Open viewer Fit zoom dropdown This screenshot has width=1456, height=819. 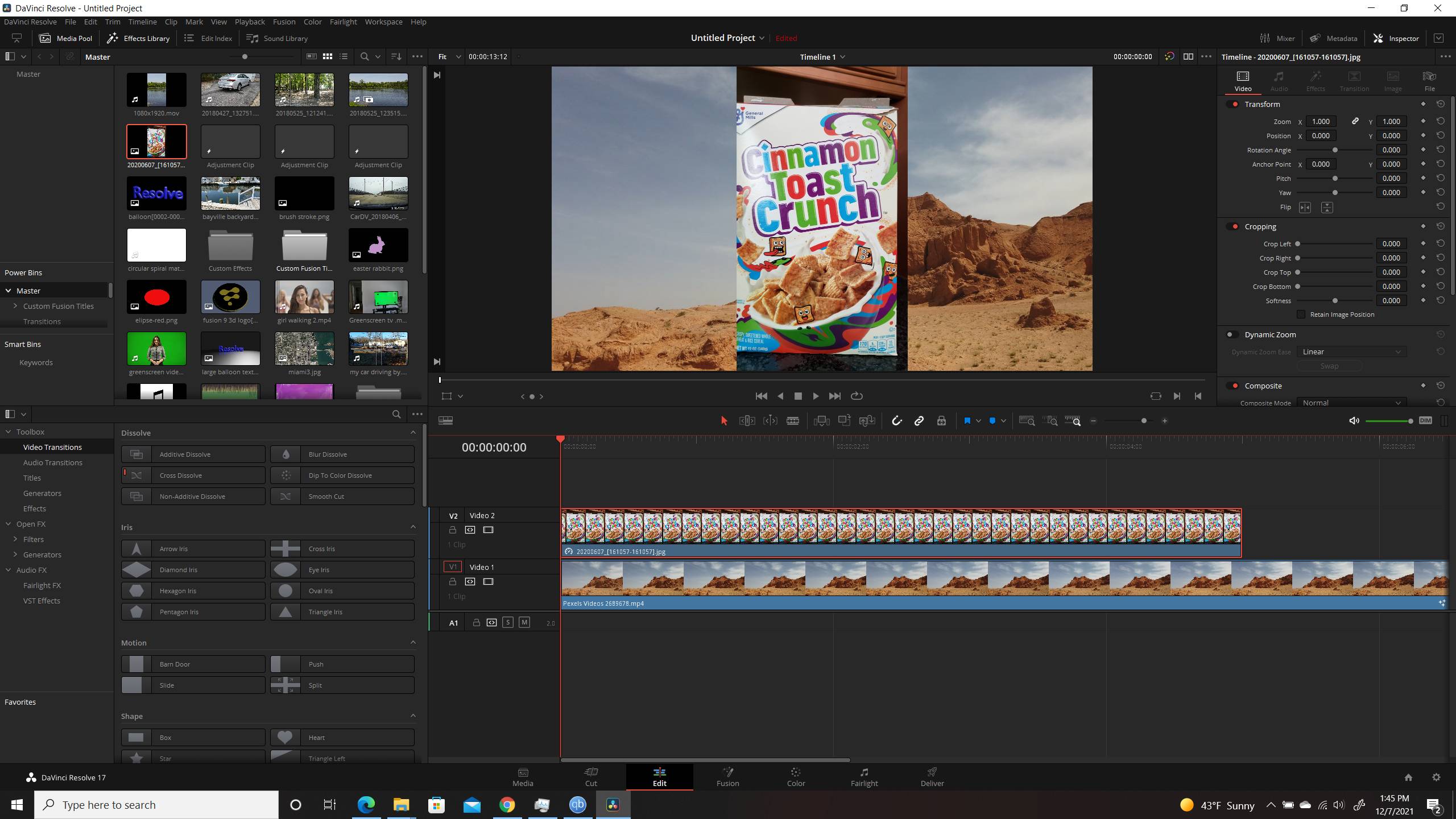click(449, 57)
